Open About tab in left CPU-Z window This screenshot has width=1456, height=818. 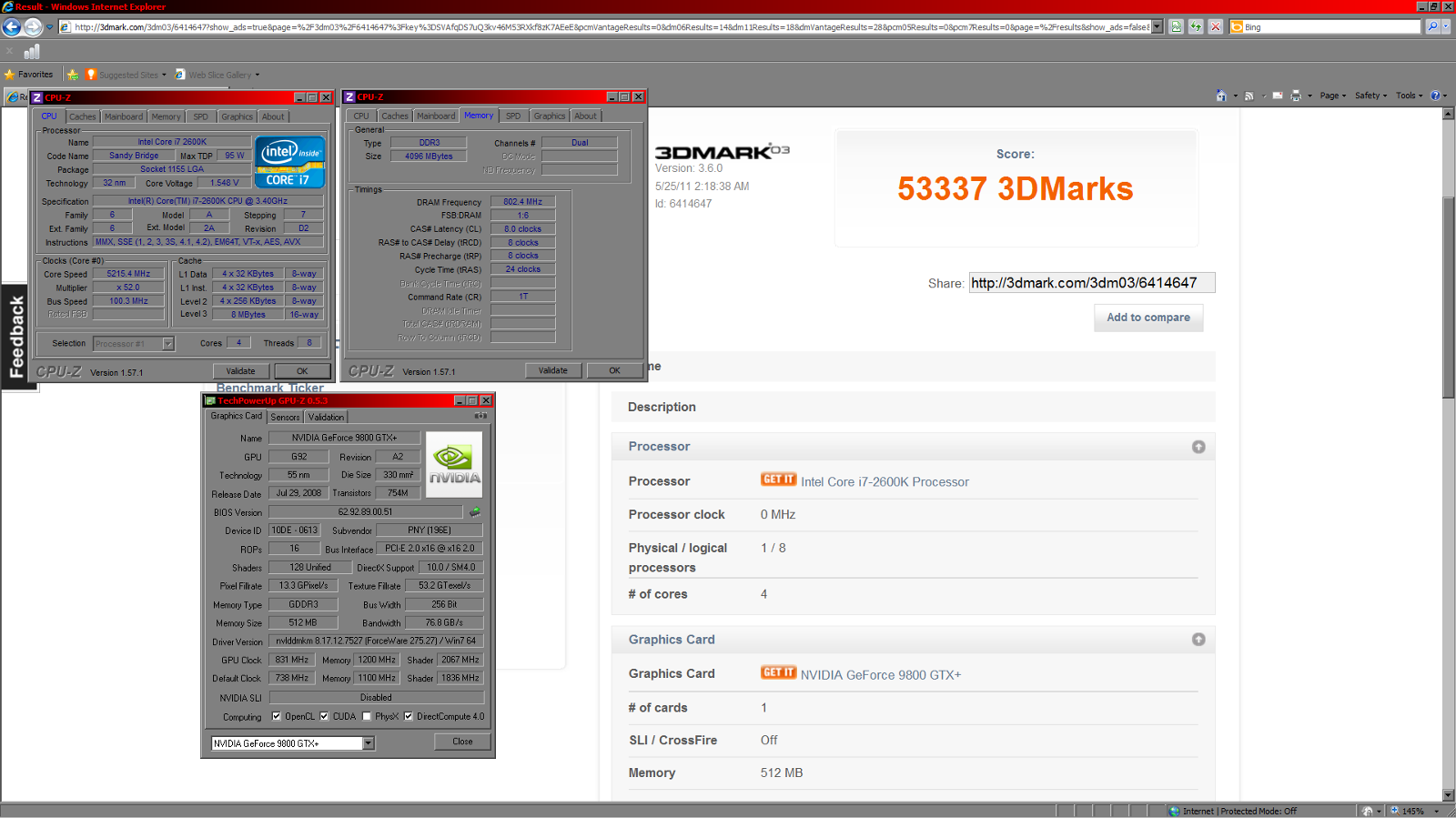point(273,116)
